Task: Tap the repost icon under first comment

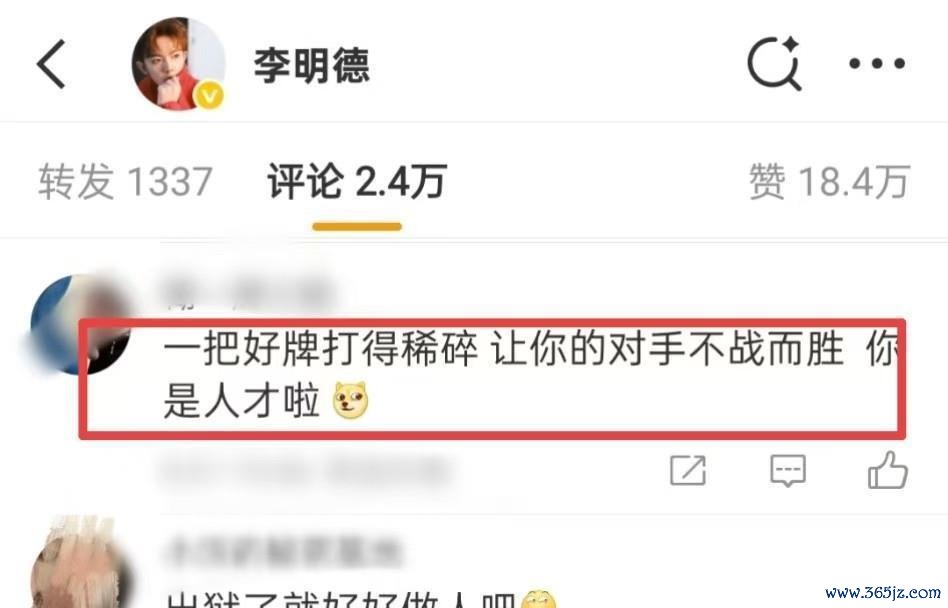Action: tap(688, 470)
